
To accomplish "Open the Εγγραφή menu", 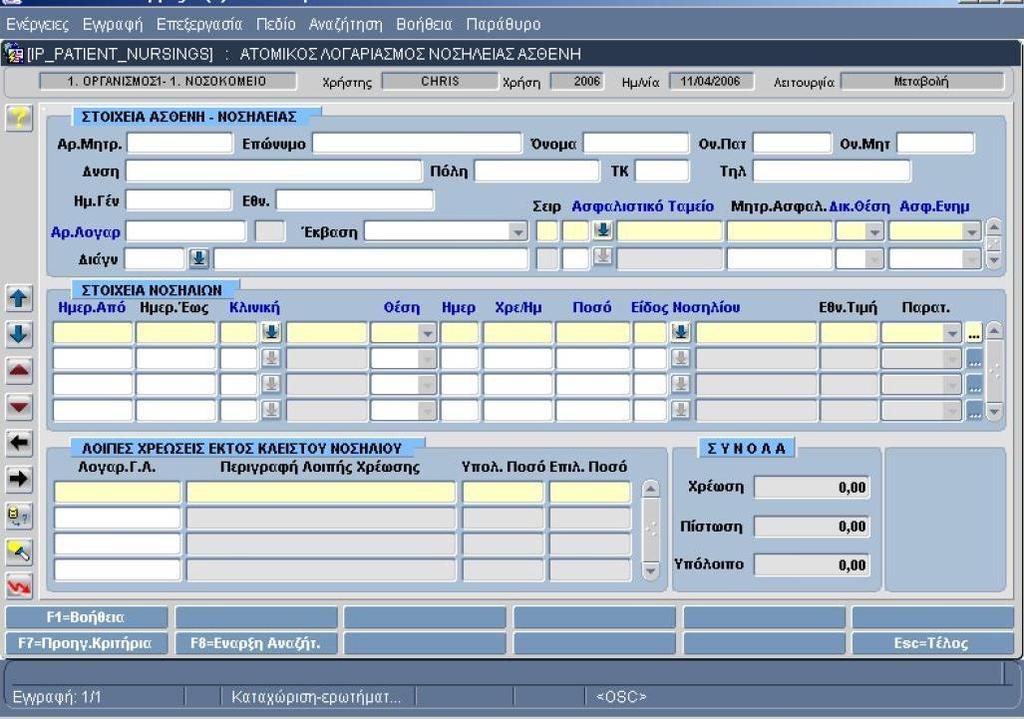I will coord(112,24).
